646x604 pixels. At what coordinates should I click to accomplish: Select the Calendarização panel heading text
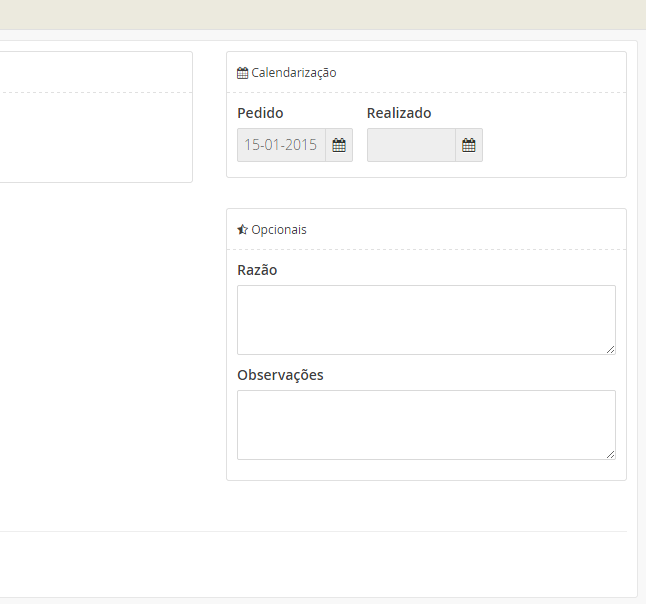[293, 73]
